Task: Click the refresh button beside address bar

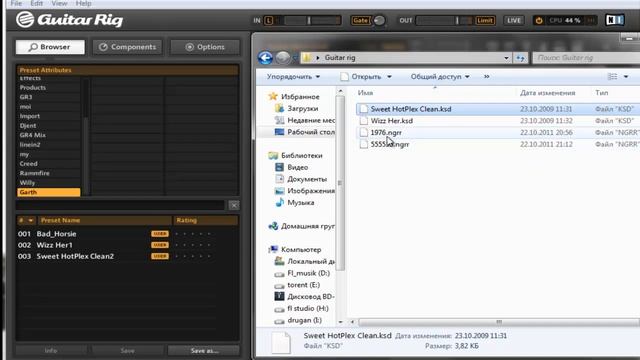Action: pyautogui.click(x=520, y=58)
